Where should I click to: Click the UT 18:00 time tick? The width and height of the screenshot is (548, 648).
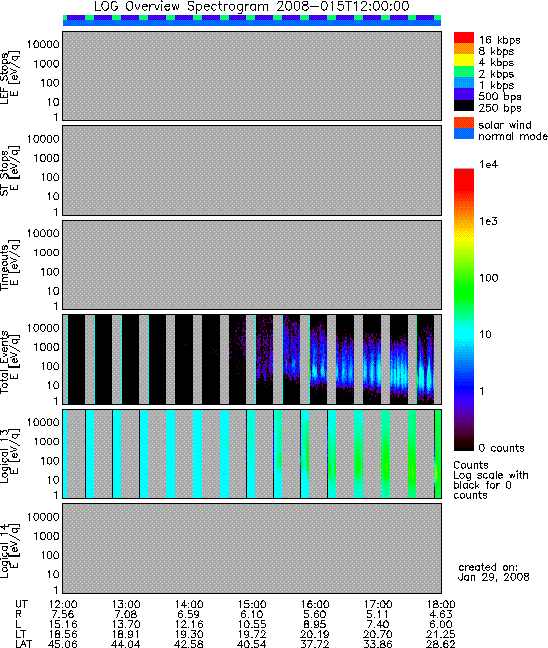(x=441, y=604)
